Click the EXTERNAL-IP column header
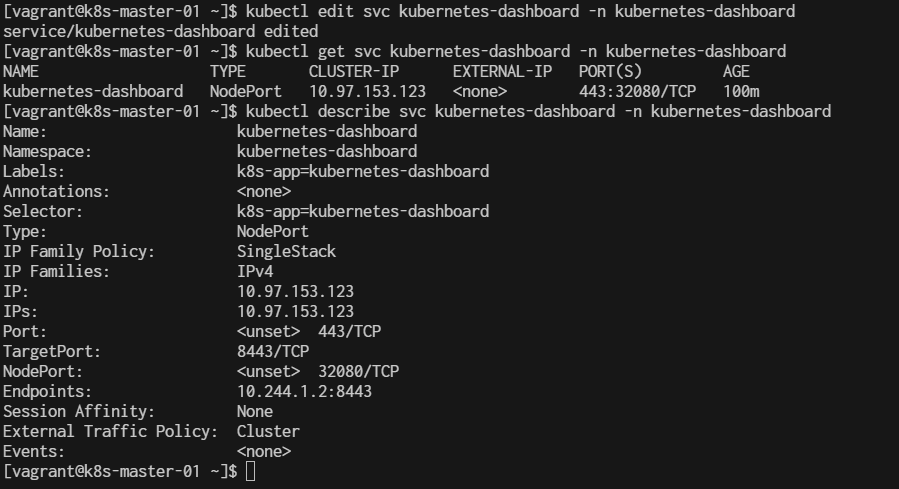899x489 pixels. click(502, 72)
